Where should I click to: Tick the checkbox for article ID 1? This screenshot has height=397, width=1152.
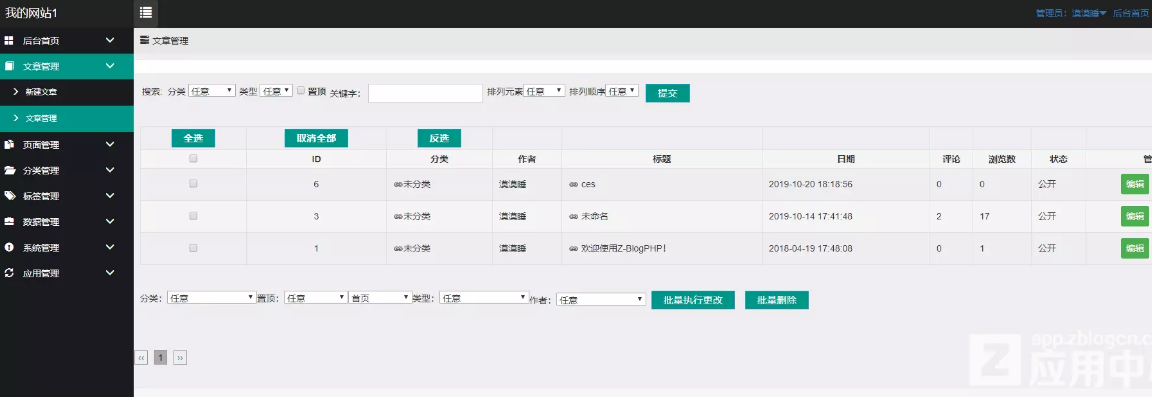(193, 248)
